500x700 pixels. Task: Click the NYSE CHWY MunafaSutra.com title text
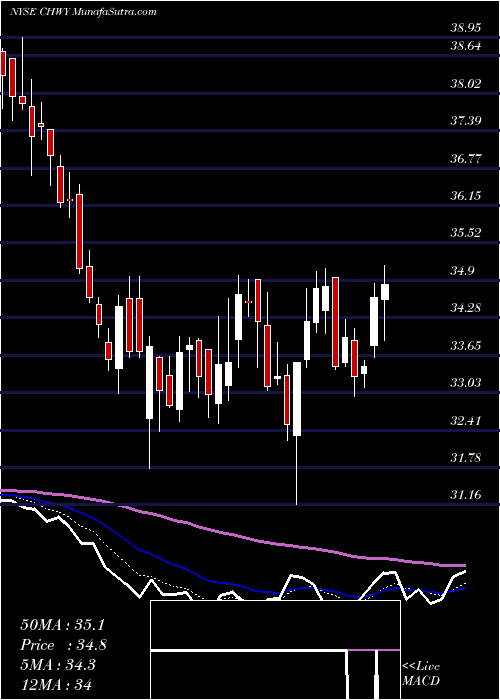point(83,12)
